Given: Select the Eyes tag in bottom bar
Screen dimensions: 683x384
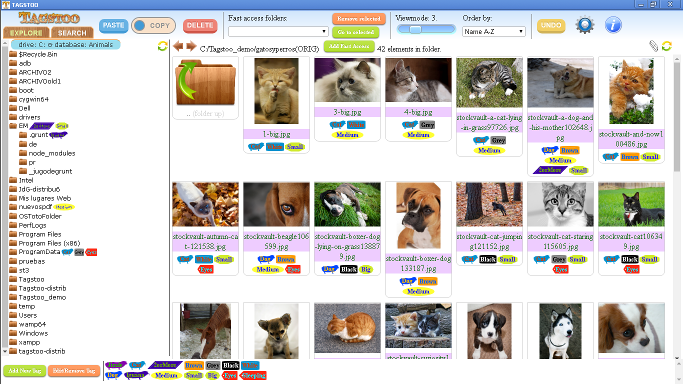Looking at the screenshot, I should [x=230, y=375].
